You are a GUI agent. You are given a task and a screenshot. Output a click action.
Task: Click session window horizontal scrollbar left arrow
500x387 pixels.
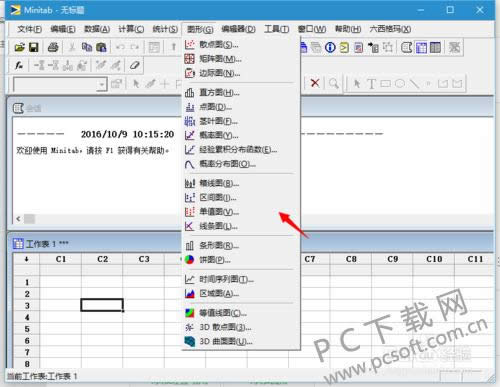(18, 219)
